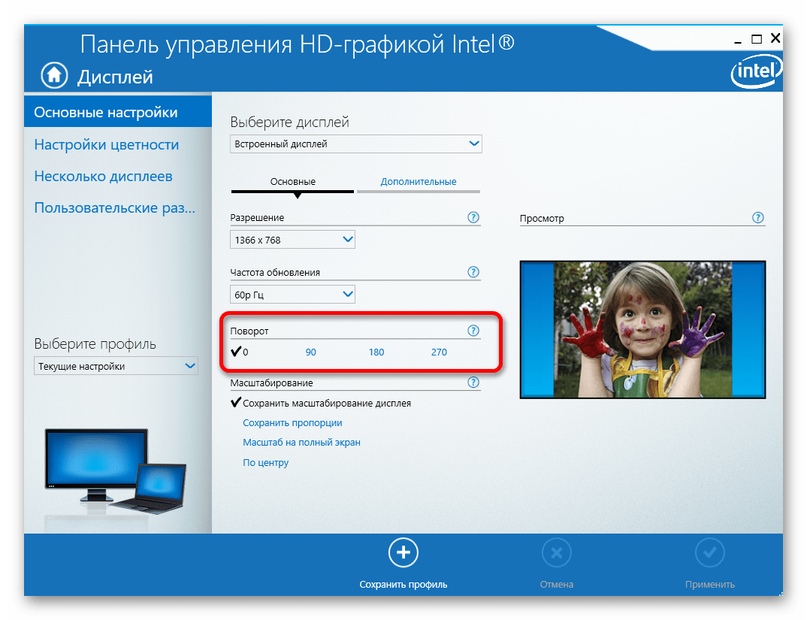
Task: Expand the Разрешение 1366 x 768 dropdown
Action: [x=292, y=240]
